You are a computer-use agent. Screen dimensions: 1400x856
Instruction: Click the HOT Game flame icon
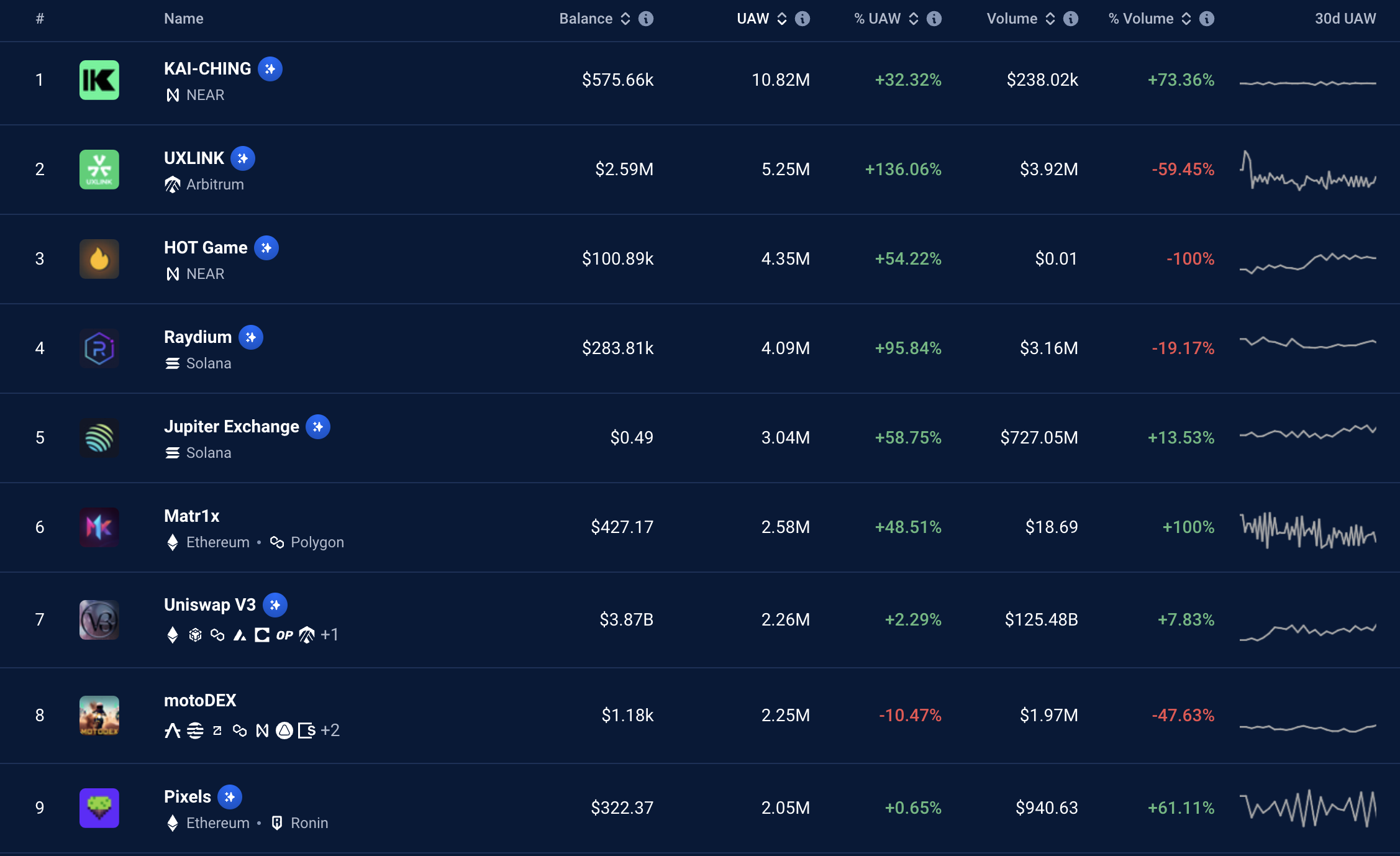pos(99,259)
